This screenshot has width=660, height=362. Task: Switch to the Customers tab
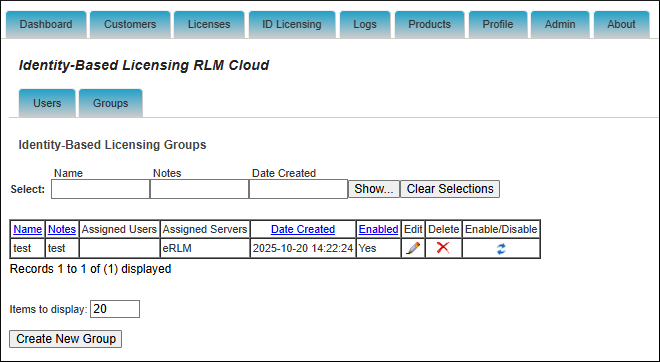click(x=130, y=24)
